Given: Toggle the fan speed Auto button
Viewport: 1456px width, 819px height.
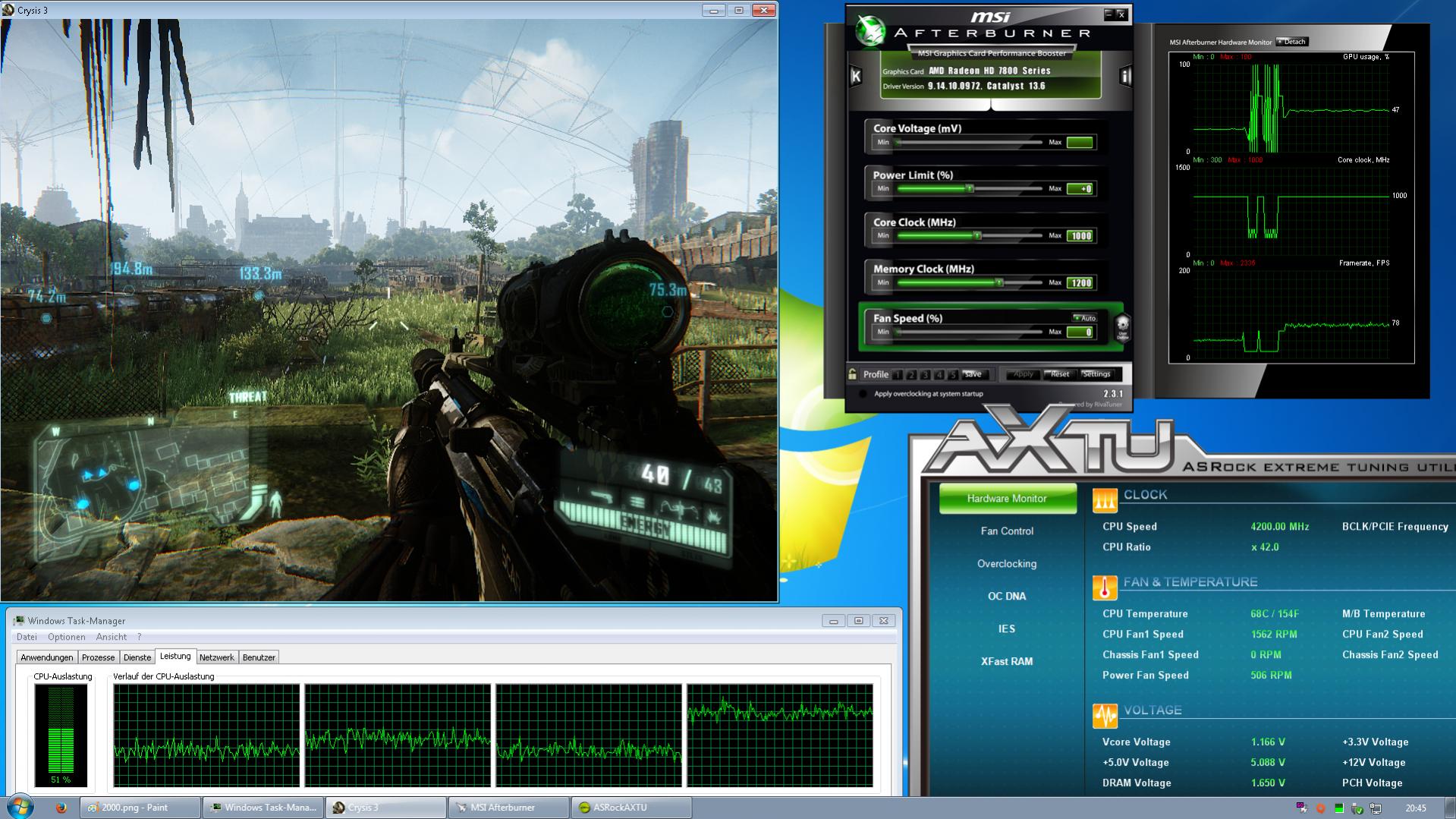Looking at the screenshot, I should click(x=1085, y=318).
